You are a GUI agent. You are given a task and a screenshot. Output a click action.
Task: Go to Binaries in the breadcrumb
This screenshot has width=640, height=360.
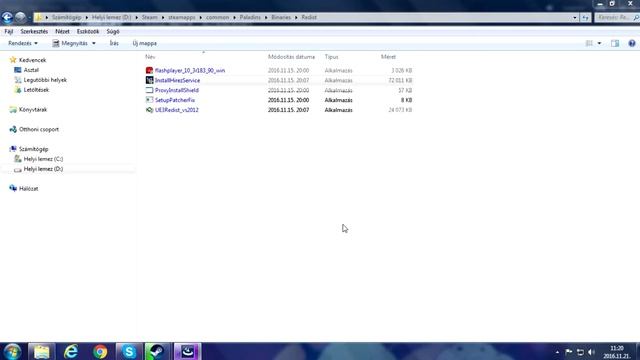click(281, 18)
